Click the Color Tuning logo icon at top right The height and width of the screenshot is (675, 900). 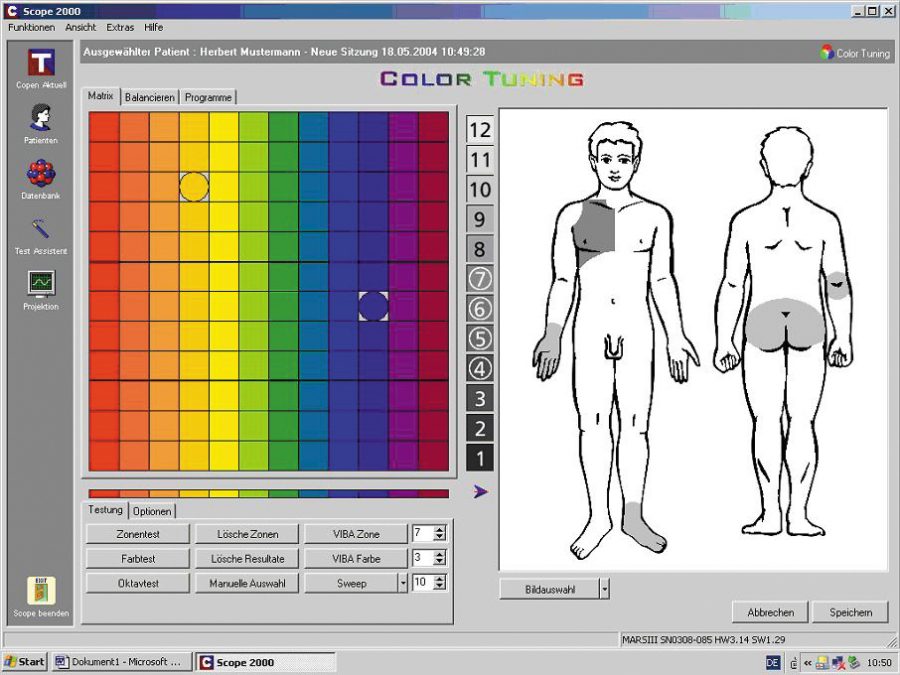(826, 53)
